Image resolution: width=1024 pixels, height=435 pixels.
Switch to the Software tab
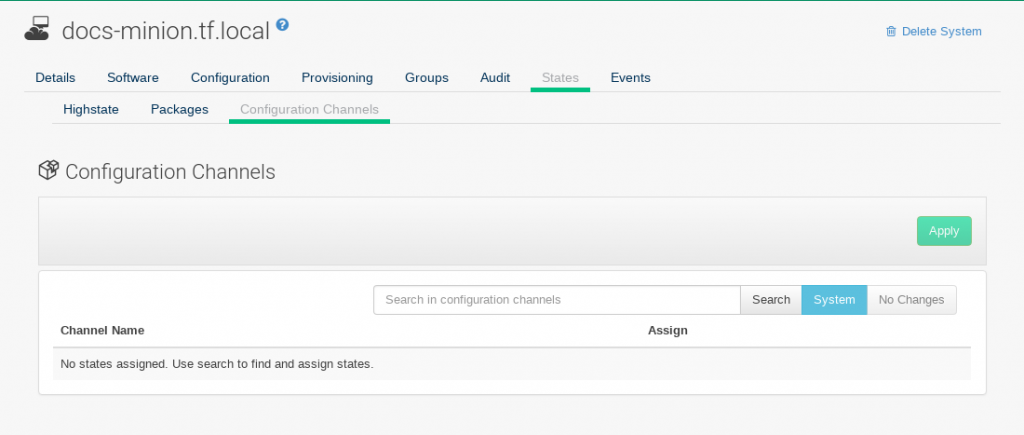point(132,77)
